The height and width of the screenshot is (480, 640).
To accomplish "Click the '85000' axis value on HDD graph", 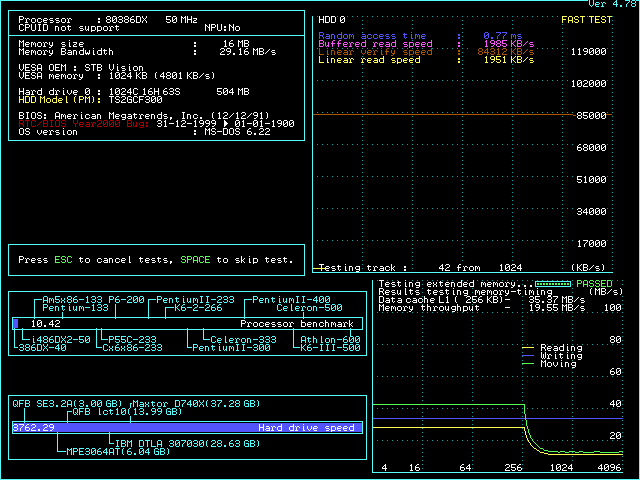I will click(x=591, y=116).
